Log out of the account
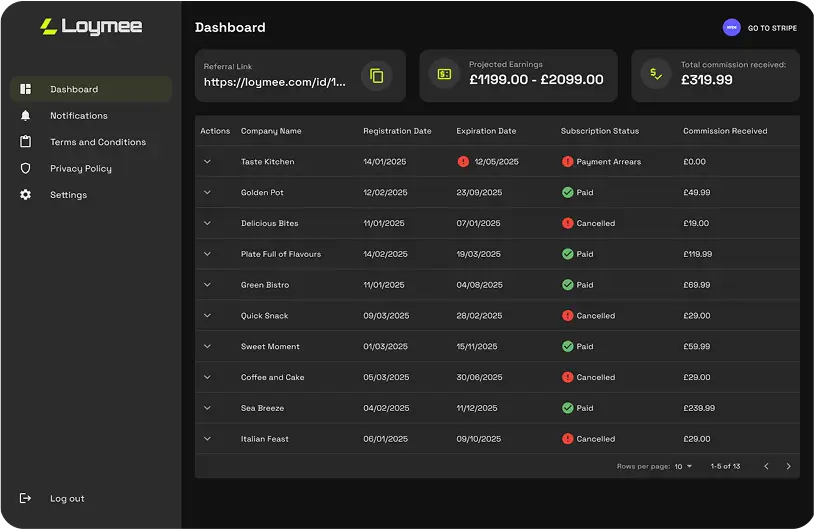 point(66,498)
